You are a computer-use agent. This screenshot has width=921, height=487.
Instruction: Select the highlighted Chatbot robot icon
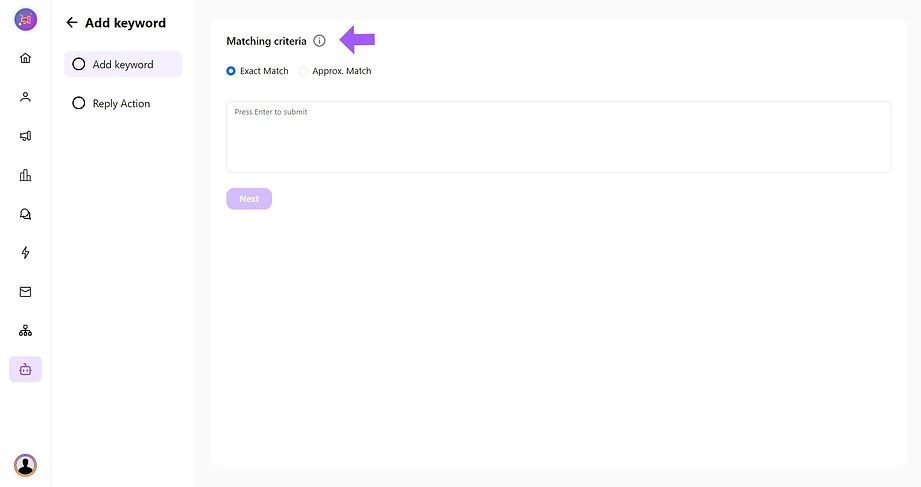pyautogui.click(x=25, y=370)
